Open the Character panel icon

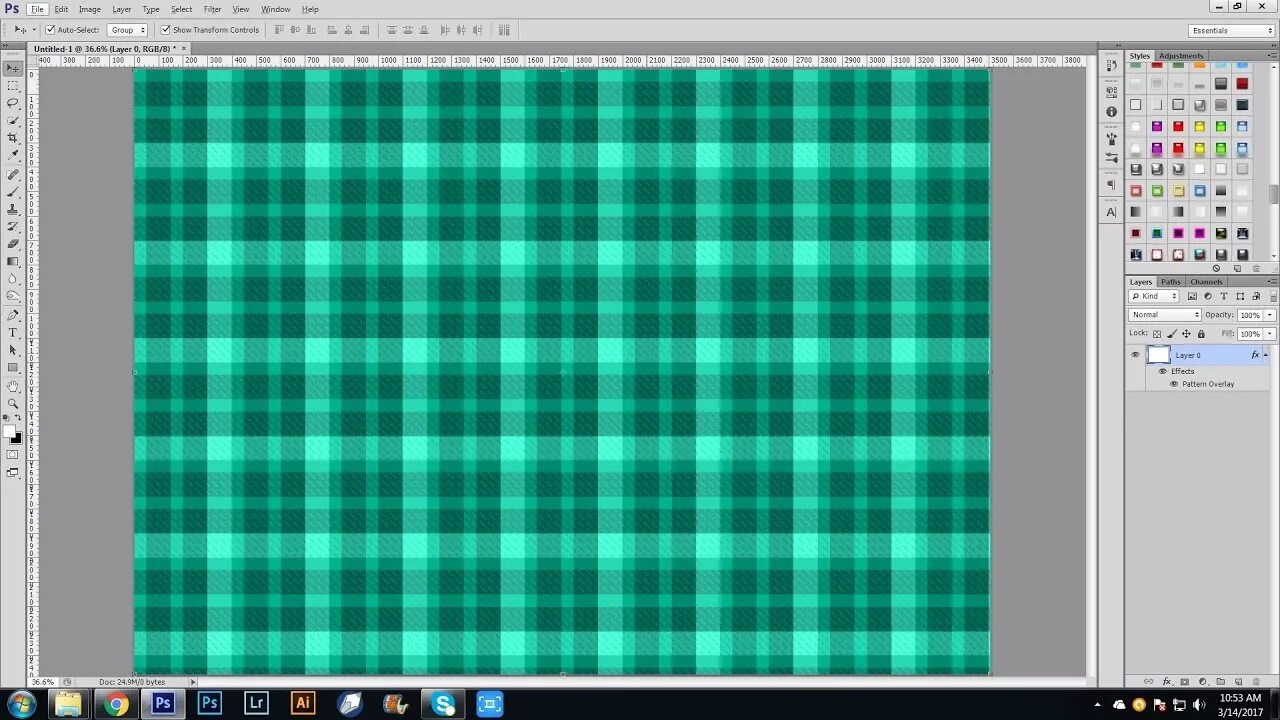pyautogui.click(x=1111, y=212)
